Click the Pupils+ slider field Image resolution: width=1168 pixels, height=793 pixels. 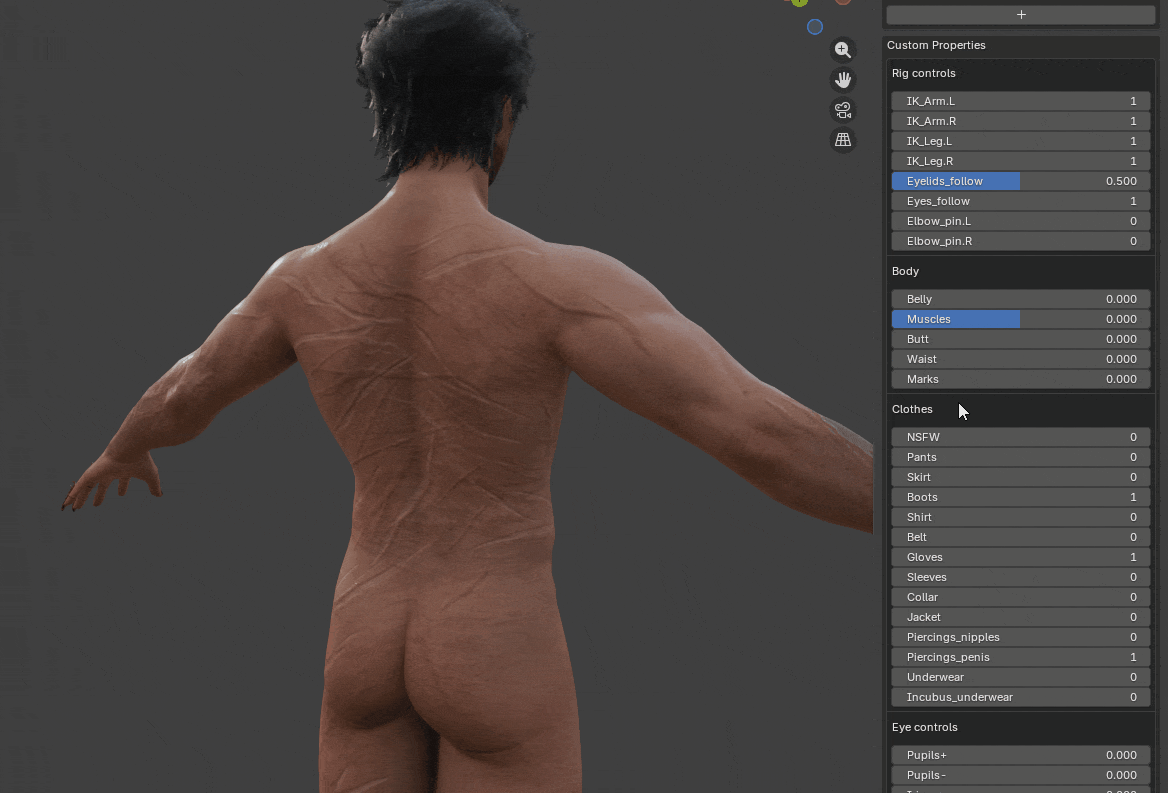pyautogui.click(x=1021, y=756)
